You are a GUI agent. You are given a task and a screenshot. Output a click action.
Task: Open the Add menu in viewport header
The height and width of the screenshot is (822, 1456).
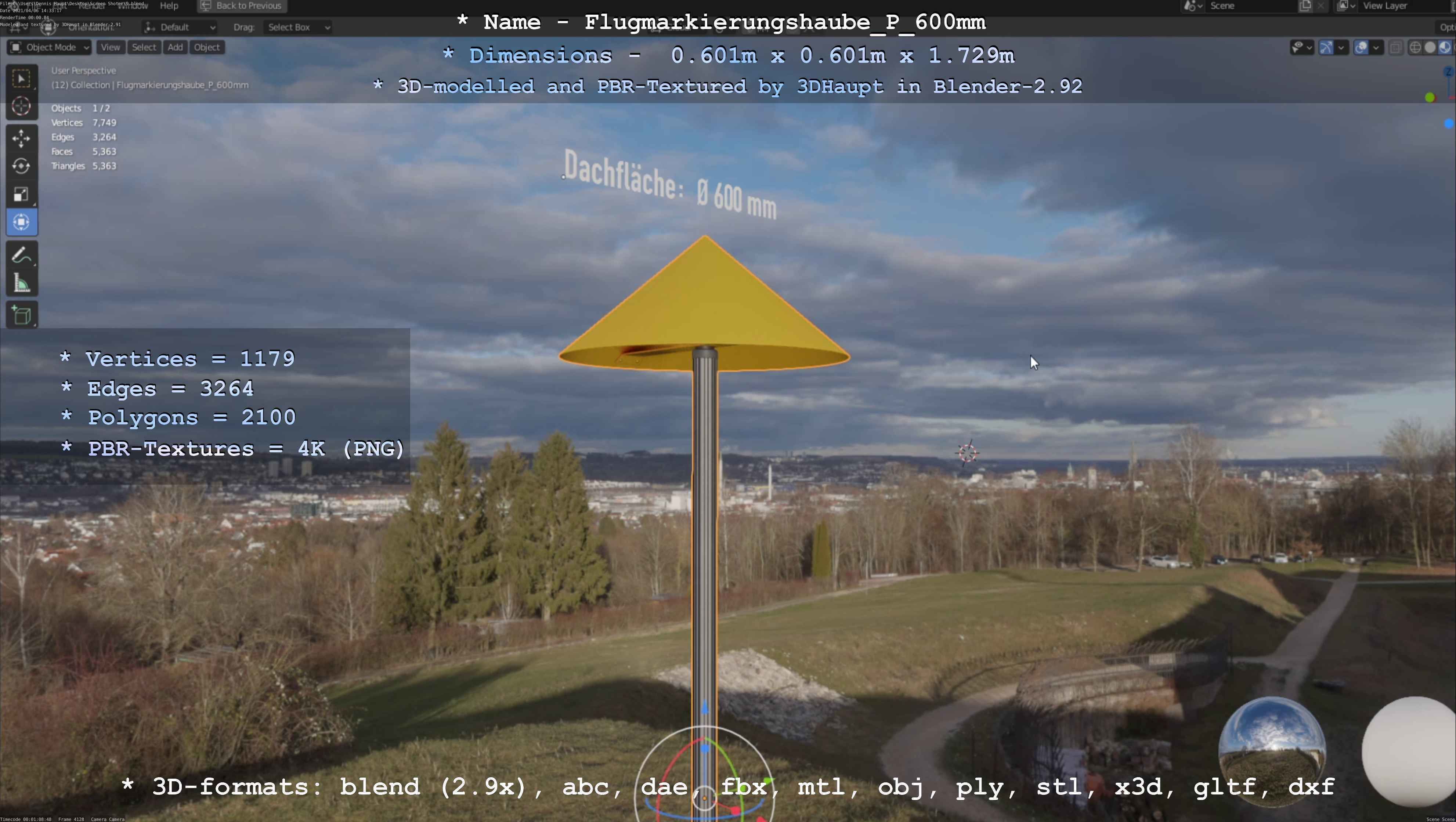[x=175, y=47]
